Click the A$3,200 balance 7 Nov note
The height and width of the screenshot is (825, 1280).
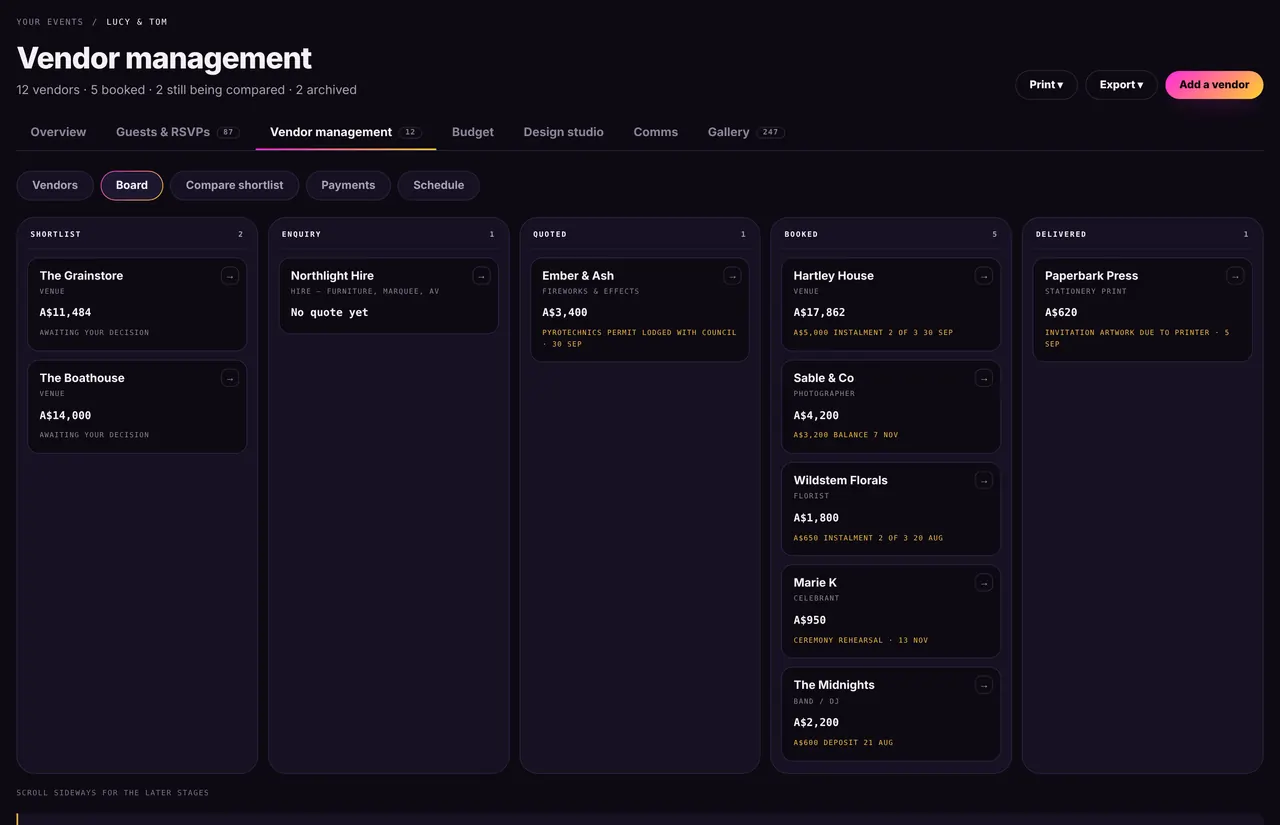point(846,435)
